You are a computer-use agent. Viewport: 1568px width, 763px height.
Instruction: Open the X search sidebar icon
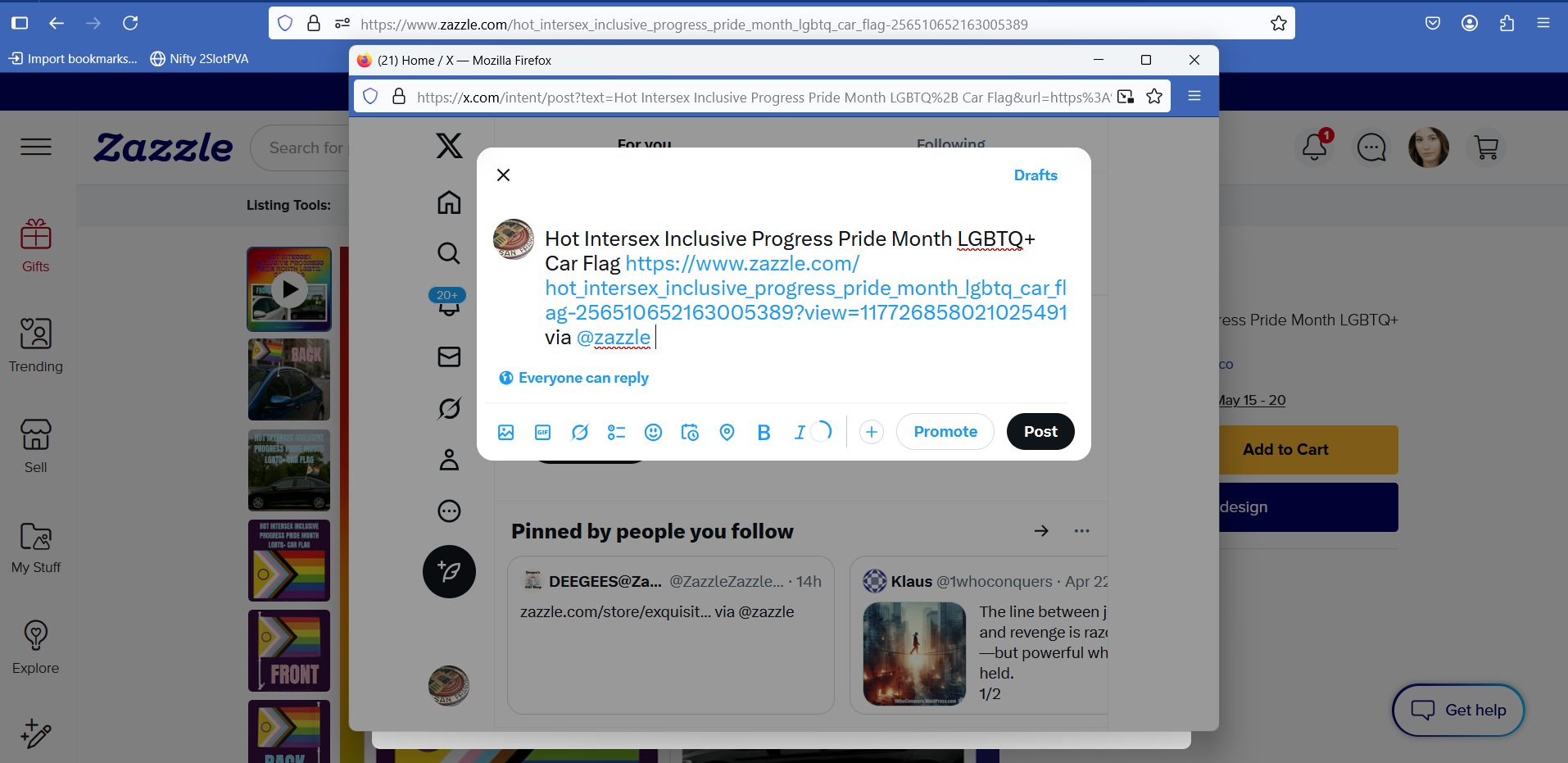click(448, 252)
